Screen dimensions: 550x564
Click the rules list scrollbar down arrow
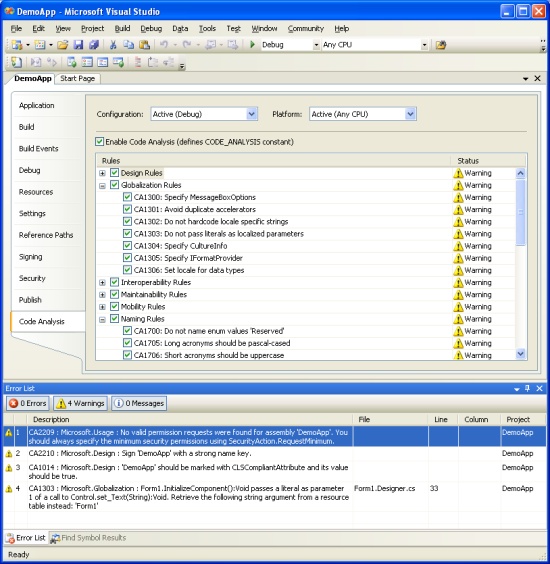[520, 354]
